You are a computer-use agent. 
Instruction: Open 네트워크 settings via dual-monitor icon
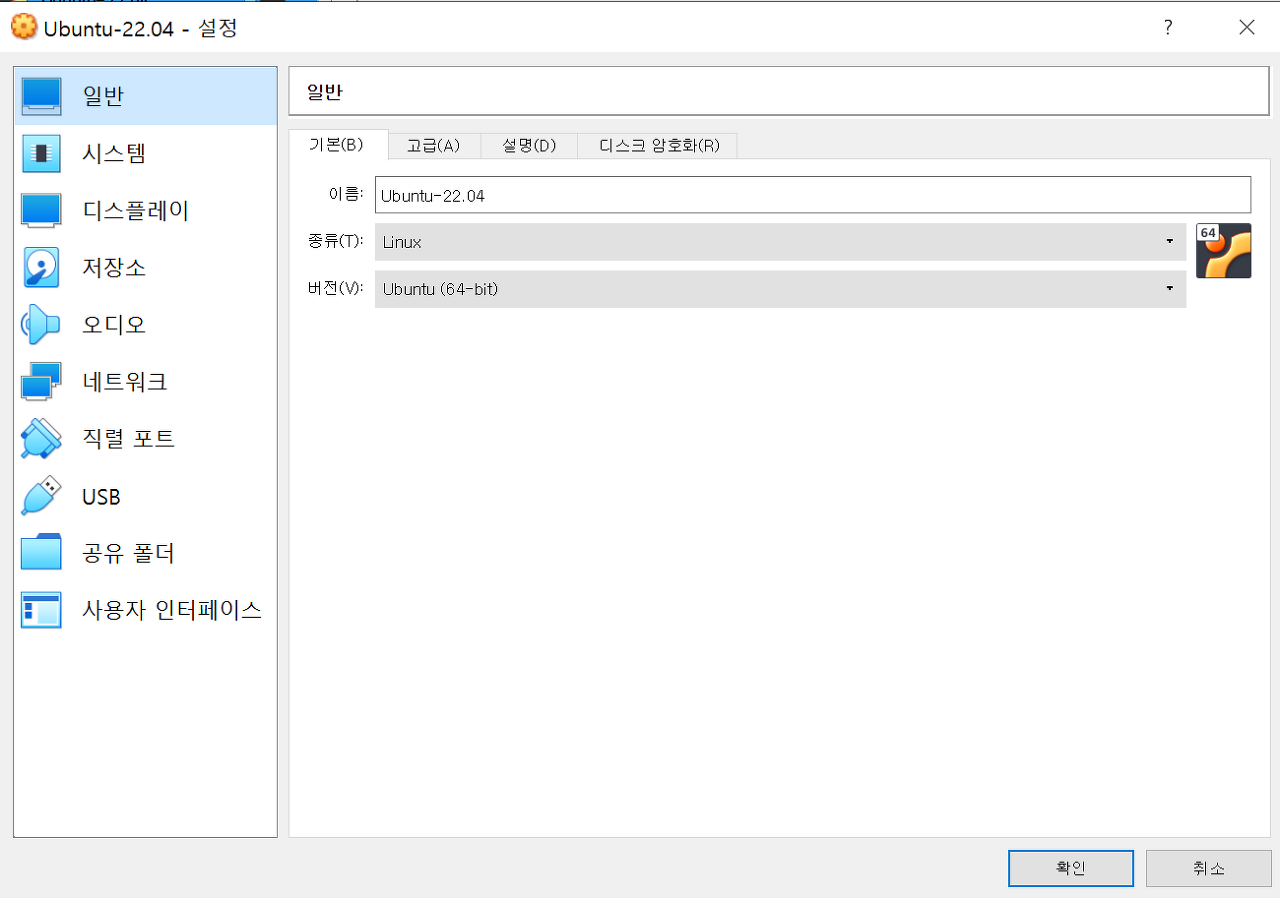41,381
